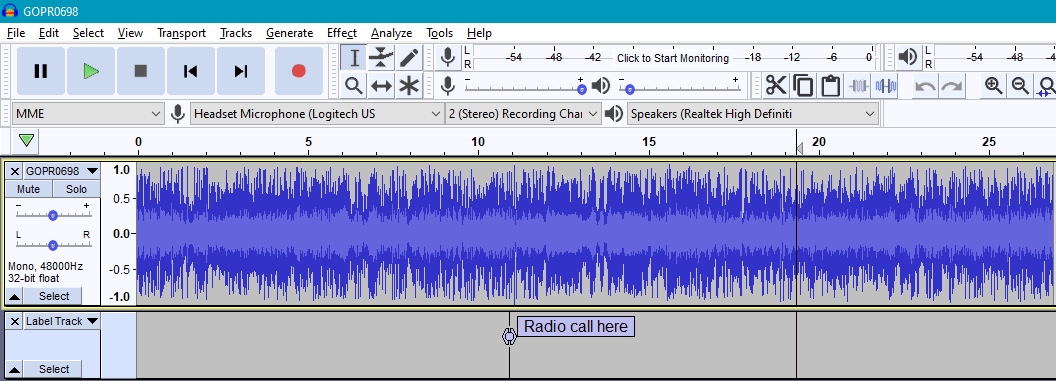Viewport: 1056px width, 381px height.
Task: Click the microphone icon beside recording device
Action: tap(178, 114)
